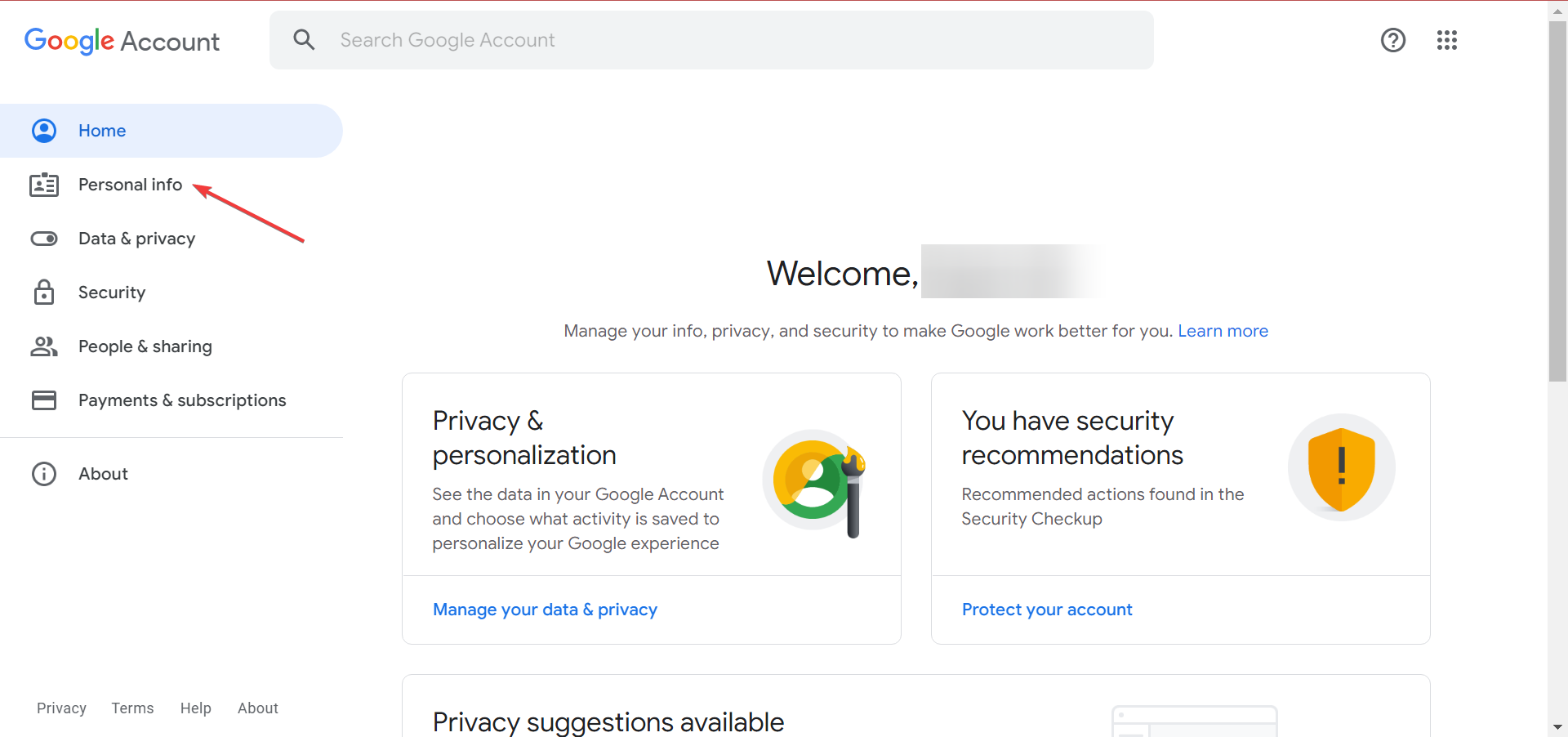Image resolution: width=1568 pixels, height=737 pixels.
Task: Click the Google Account logo
Action: (122, 41)
